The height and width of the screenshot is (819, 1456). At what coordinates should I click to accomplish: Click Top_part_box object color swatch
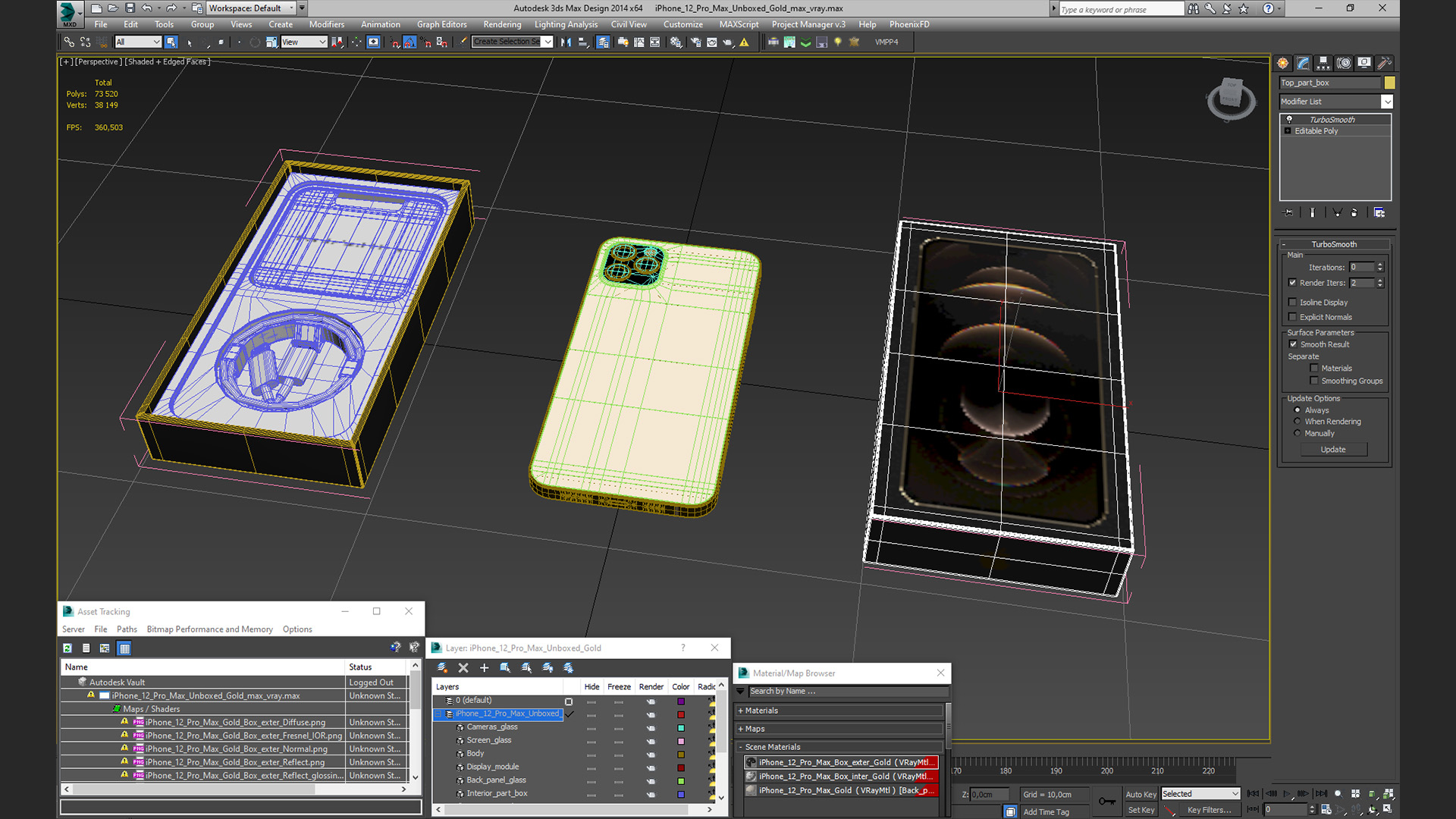pyautogui.click(x=1389, y=83)
